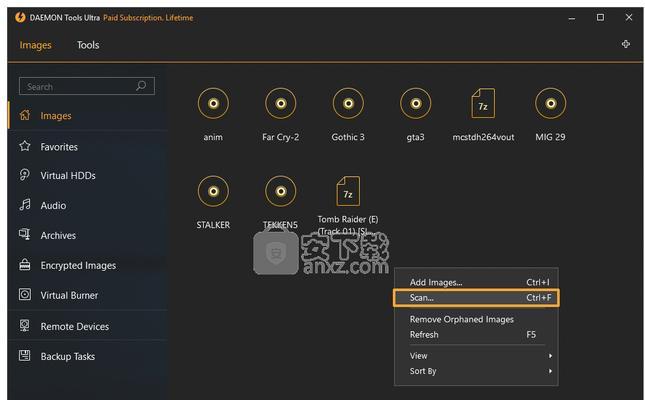Image resolution: width=645 pixels, height=400 pixels.
Task: Select the Tomb Raider (E) 7z archive
Action: coord(348,191)
